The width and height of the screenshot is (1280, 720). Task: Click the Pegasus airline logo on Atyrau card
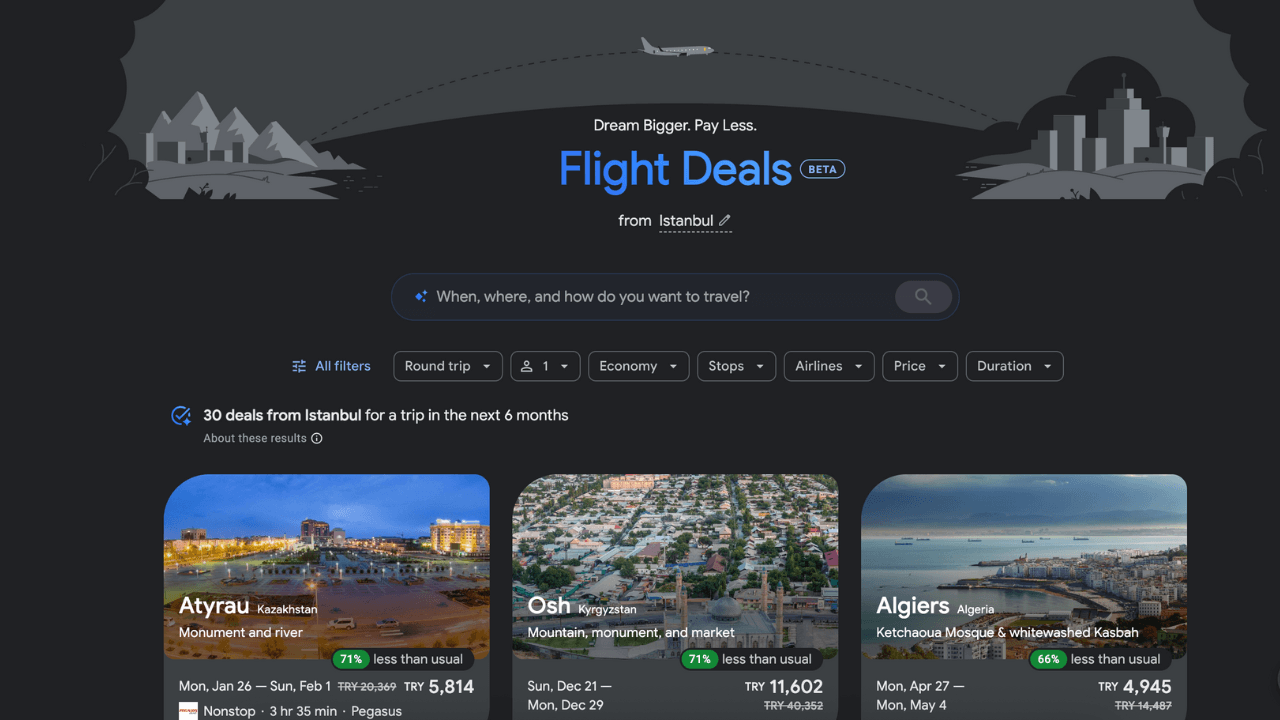coord(188,711)
